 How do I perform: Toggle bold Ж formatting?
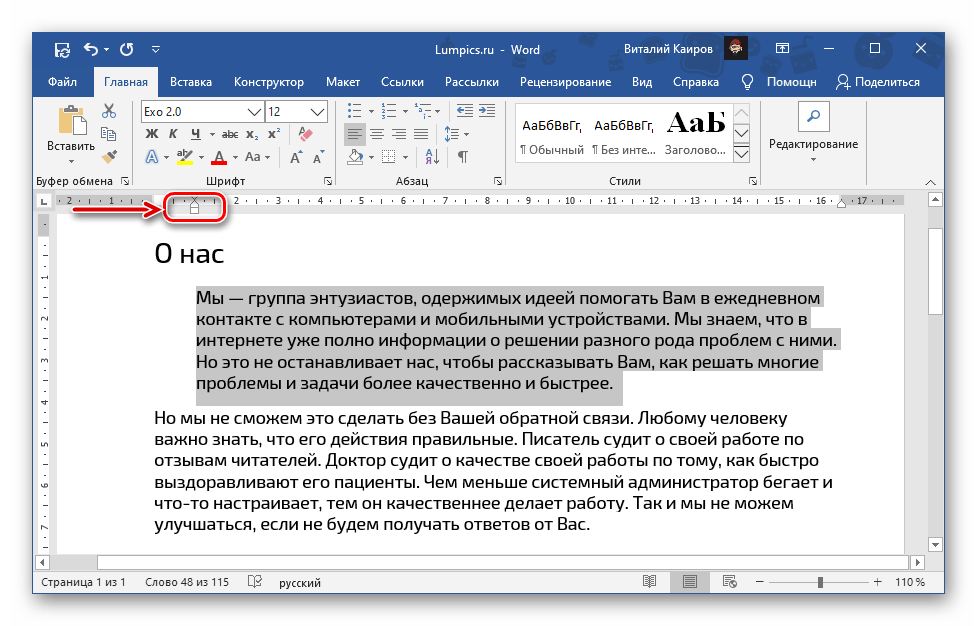151,134
